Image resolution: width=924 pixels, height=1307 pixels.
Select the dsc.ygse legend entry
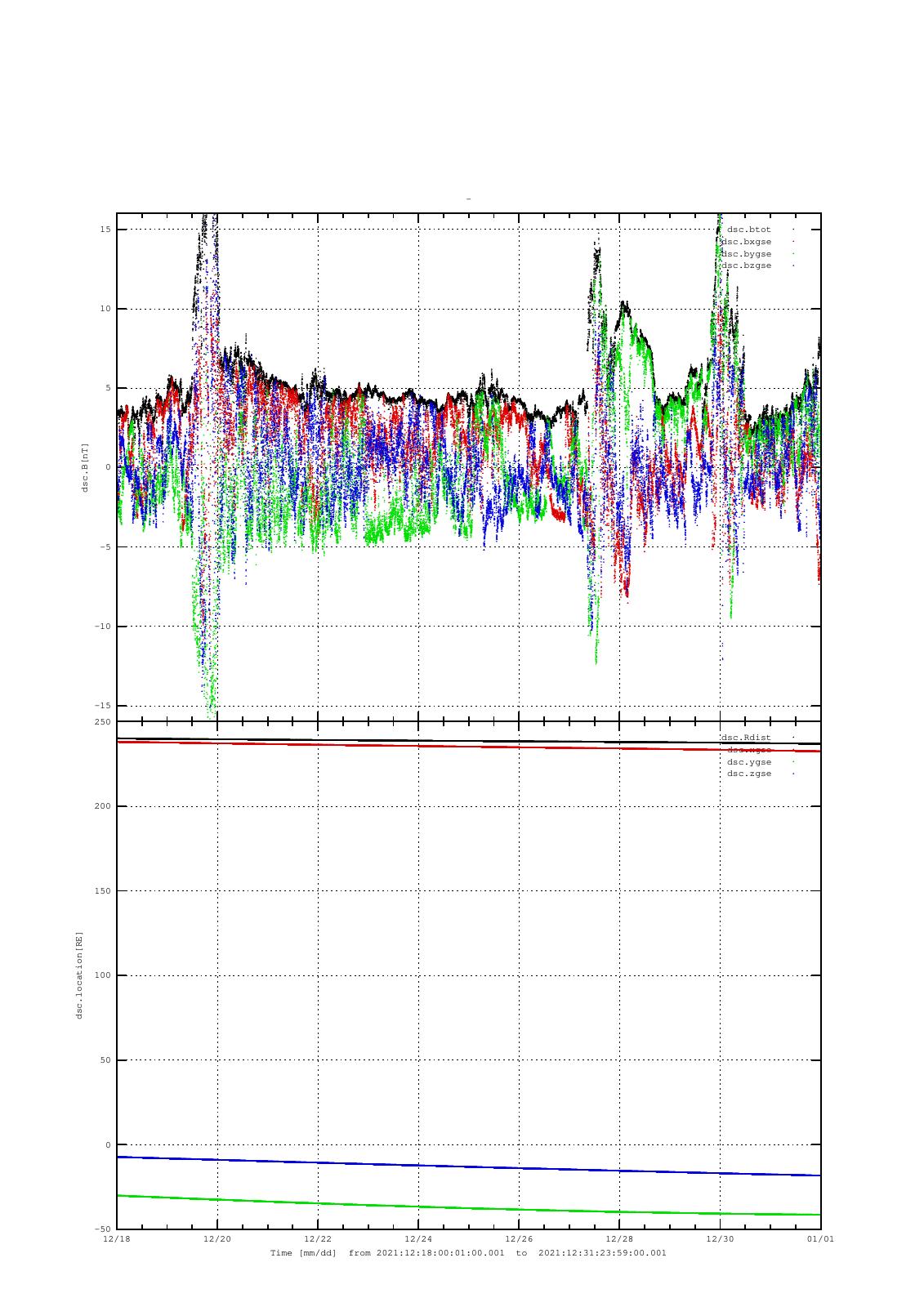749,762
